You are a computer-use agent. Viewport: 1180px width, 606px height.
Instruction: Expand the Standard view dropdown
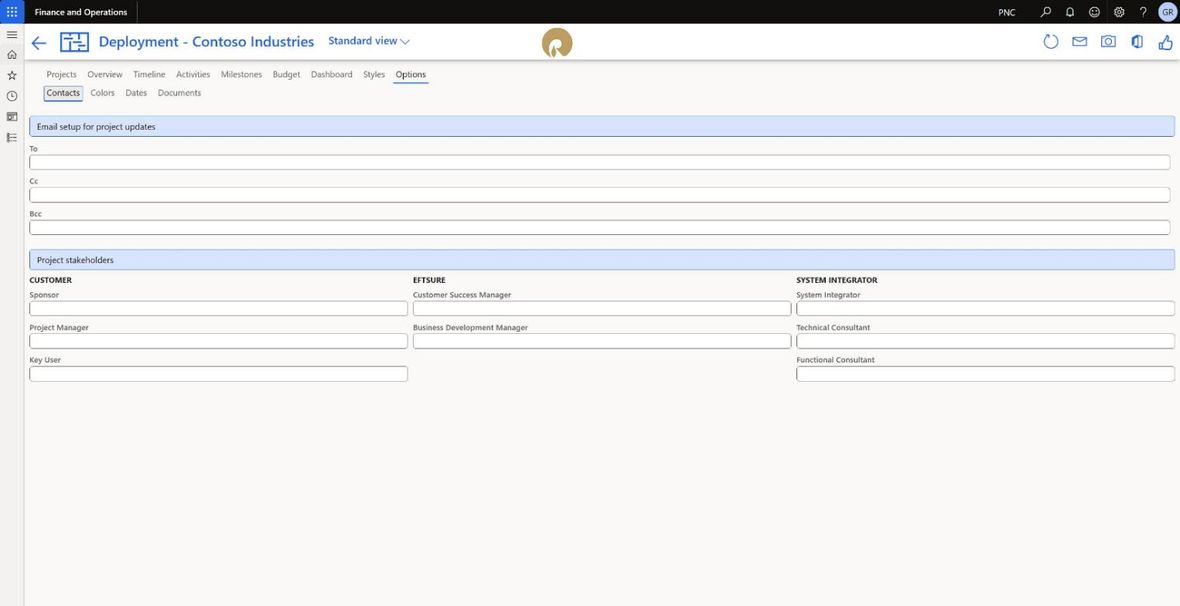369,41
